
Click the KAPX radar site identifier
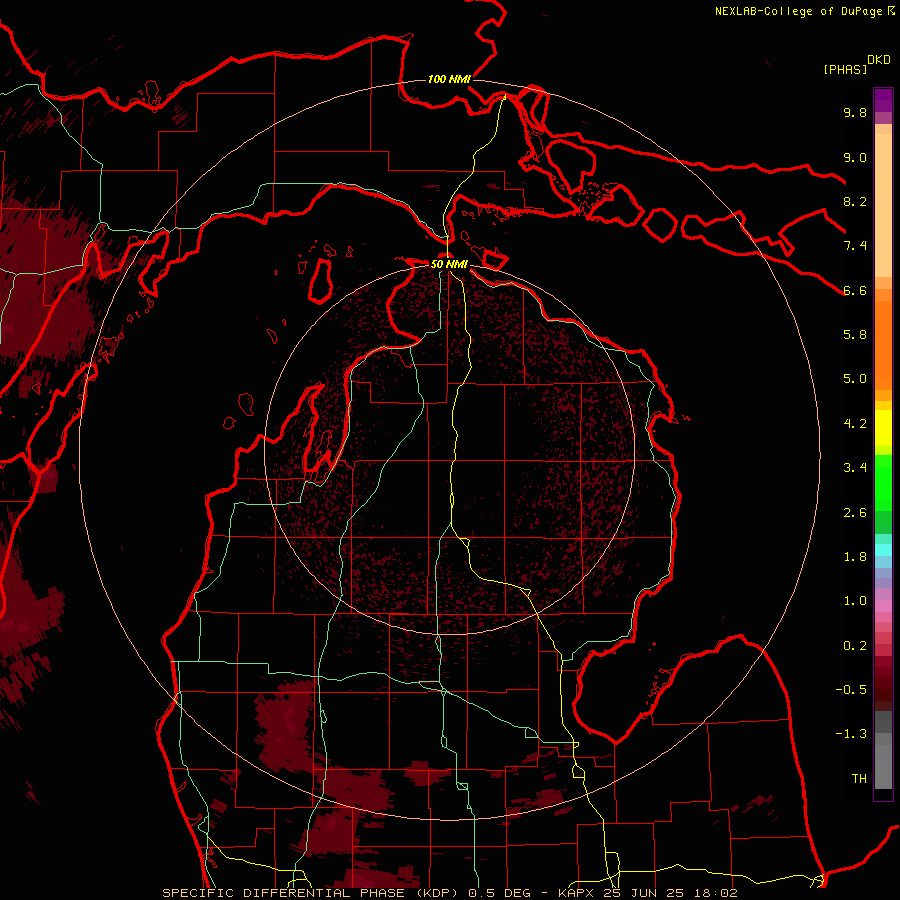[577, 893]
